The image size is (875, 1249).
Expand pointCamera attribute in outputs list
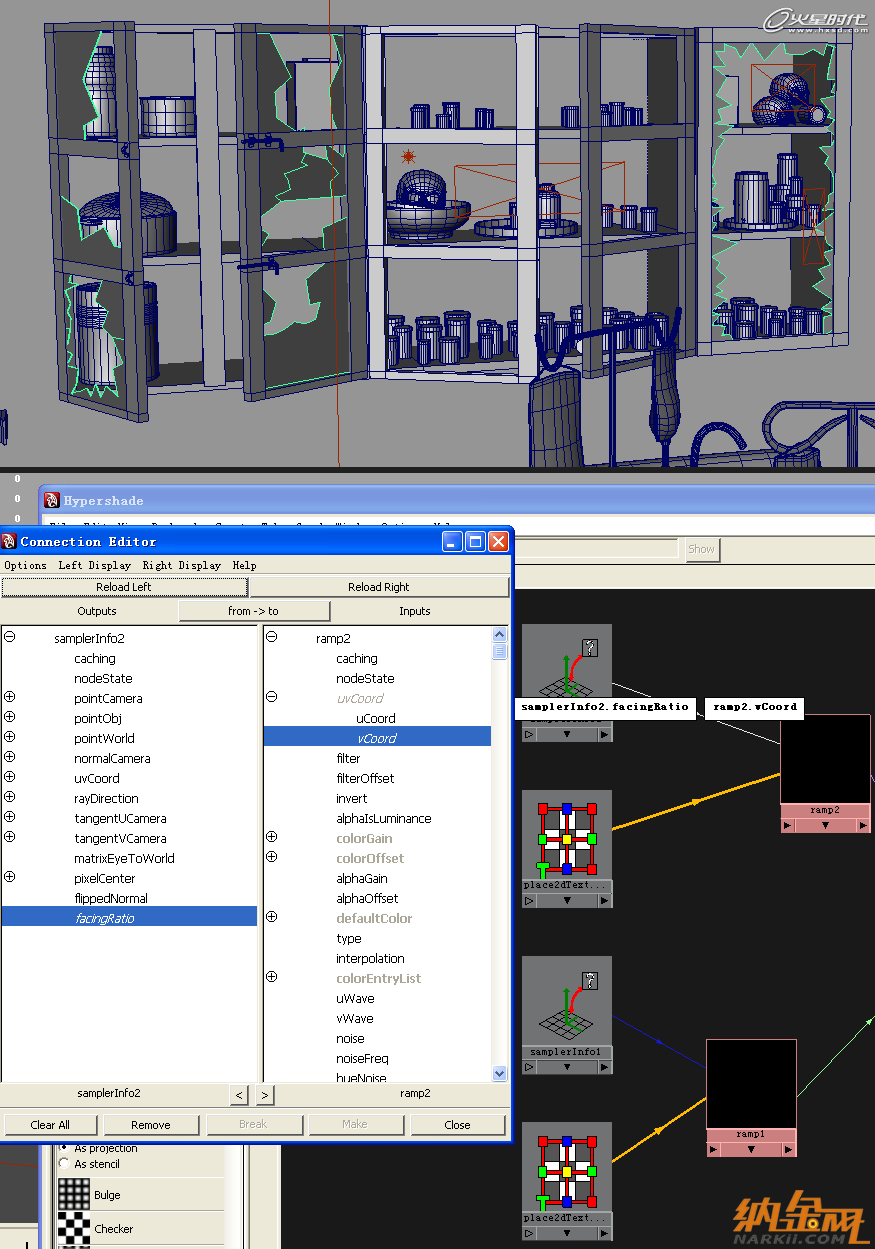pos(10,697)
